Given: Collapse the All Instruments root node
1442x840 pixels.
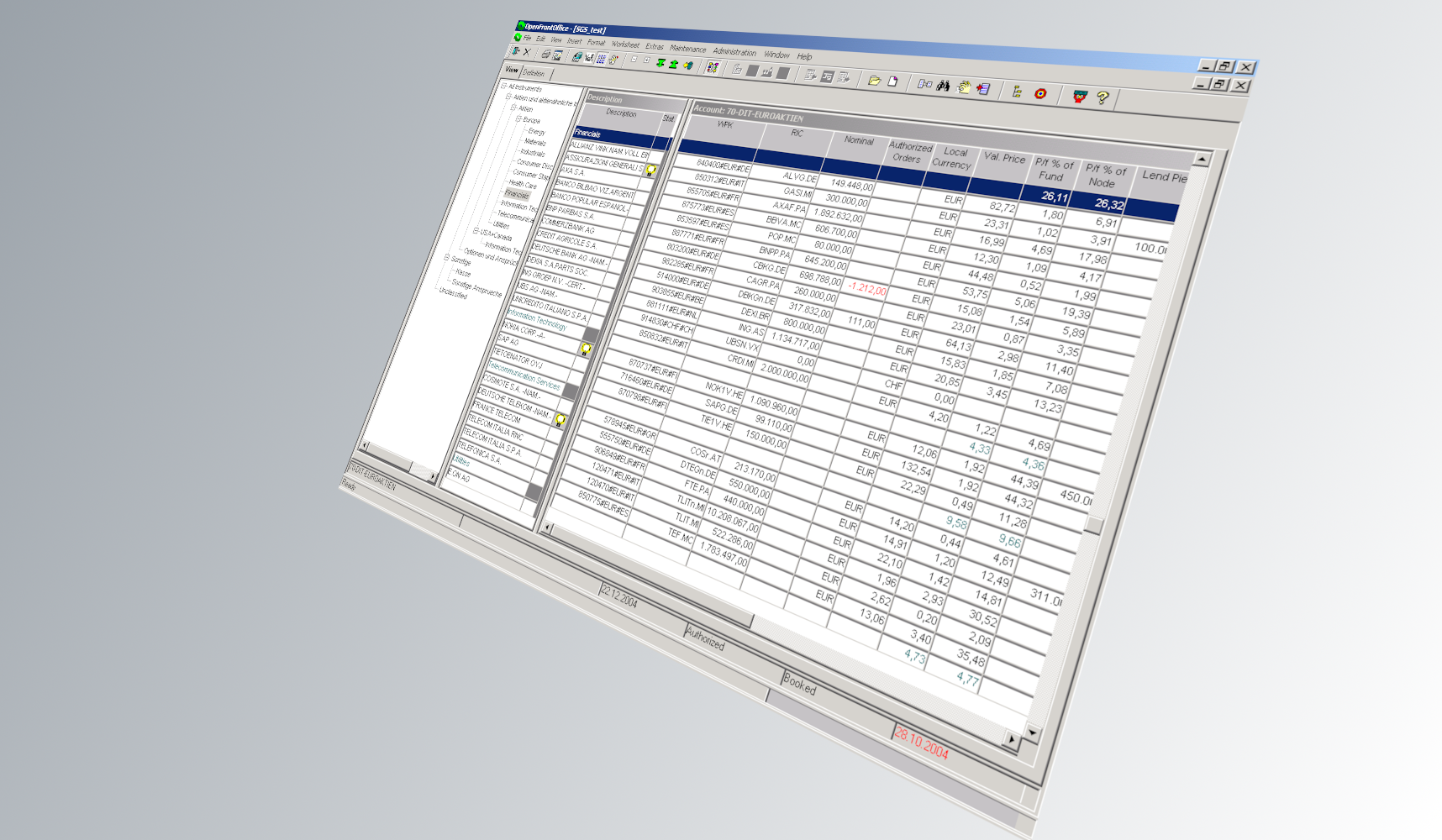Looking at the screenshot, I should click(504, 86).
